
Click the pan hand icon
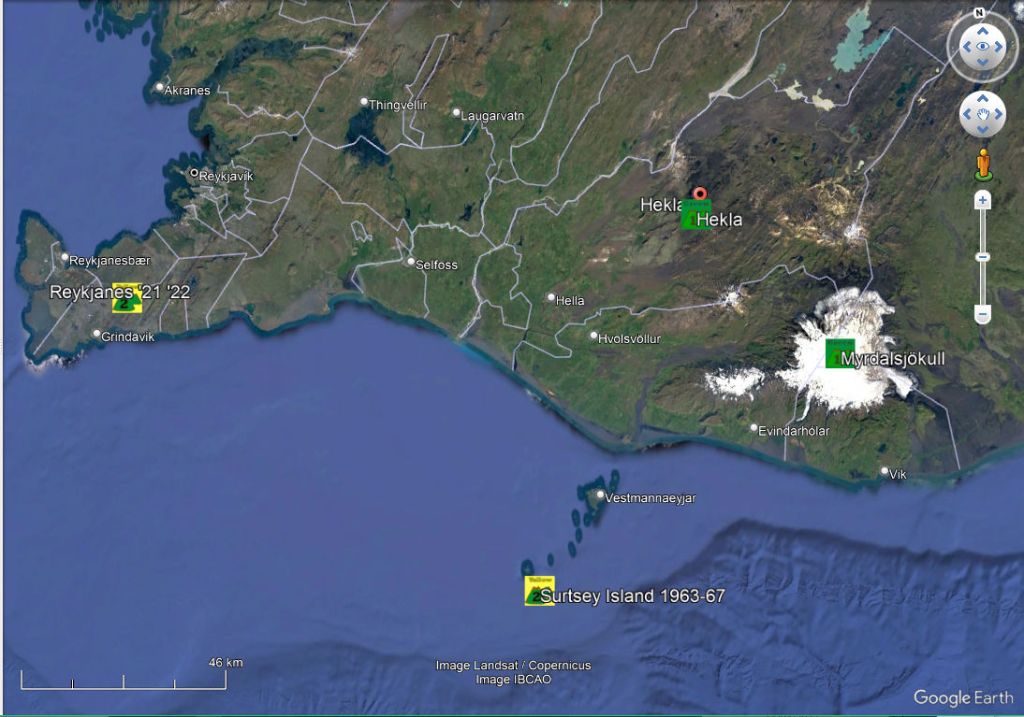[982, 115]
